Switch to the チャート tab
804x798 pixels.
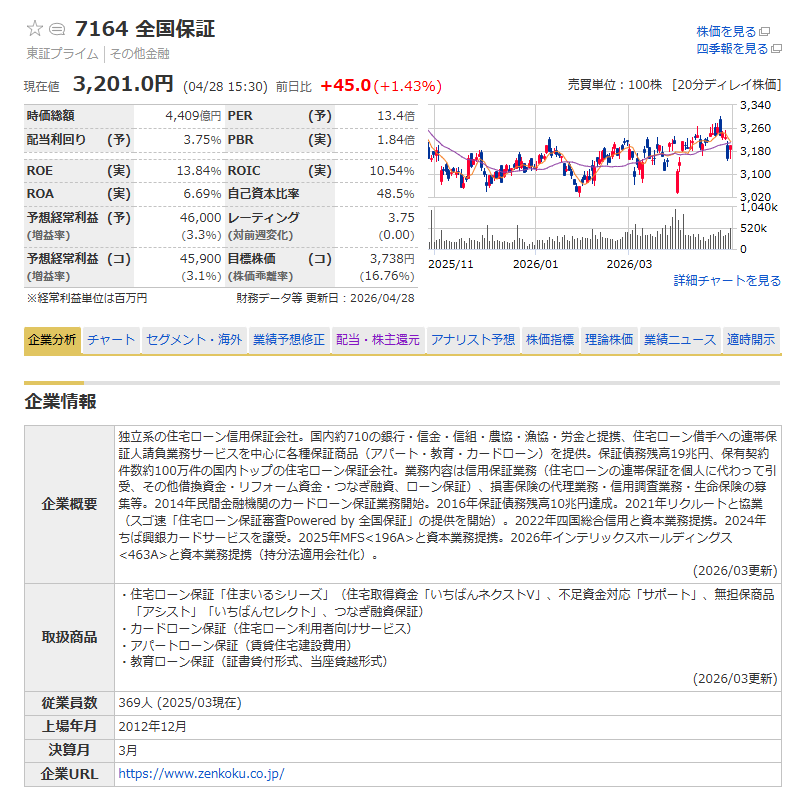click(111, 340)
